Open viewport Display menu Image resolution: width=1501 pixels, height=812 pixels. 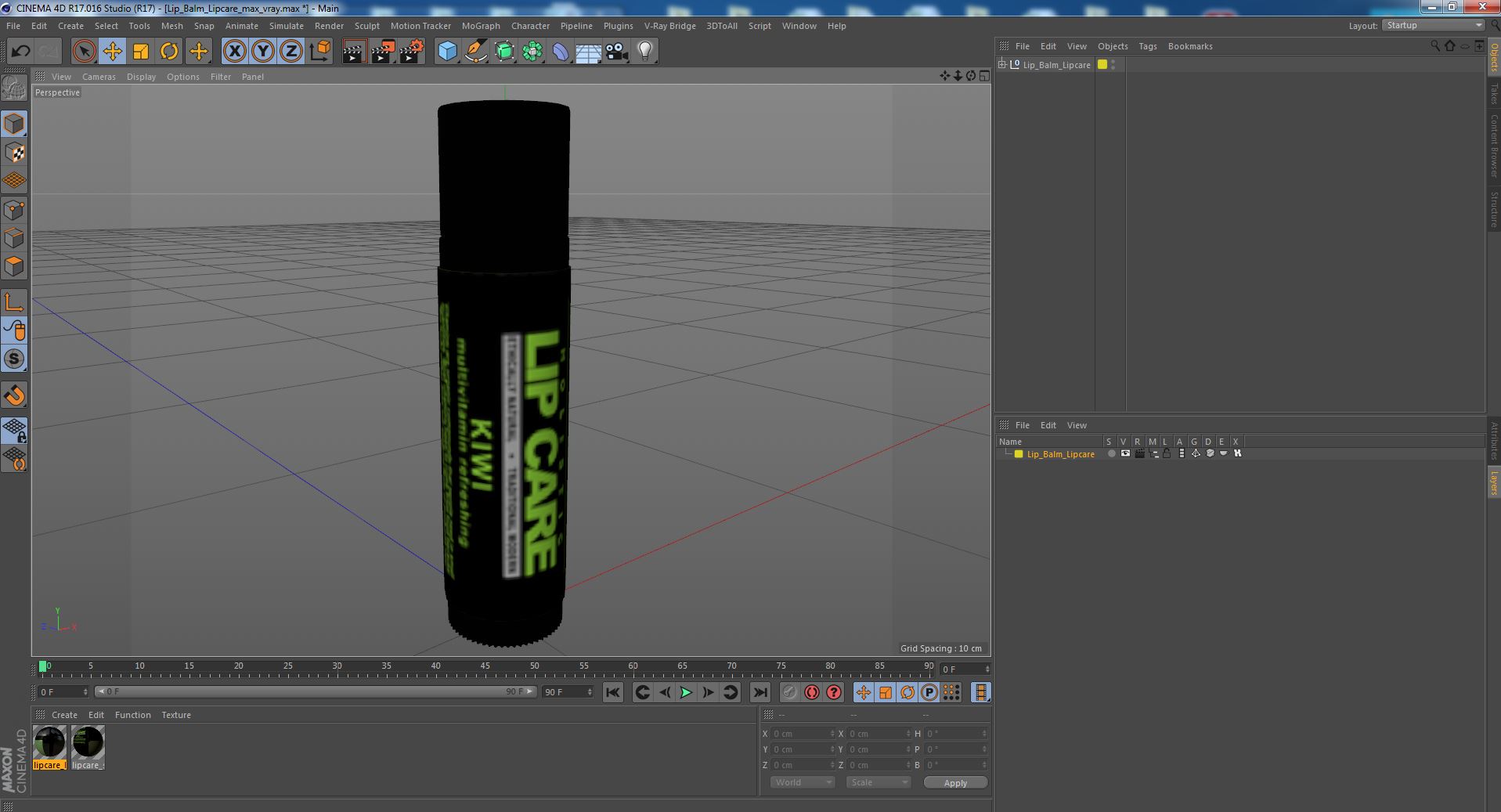(x=141, y=77)
